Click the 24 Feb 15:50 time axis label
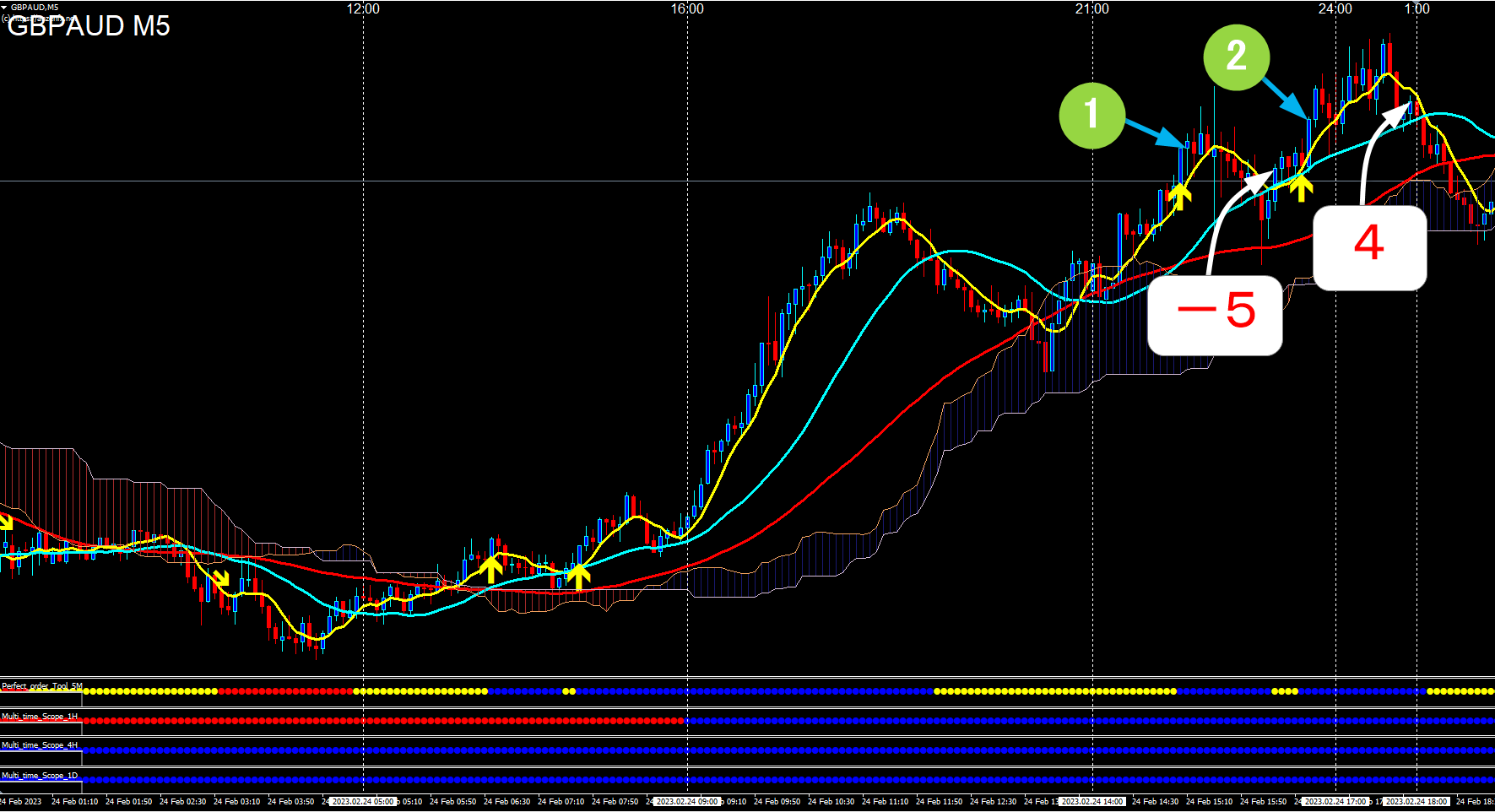The width and height of the screenshot is (1495, 812). click(x=1263, y=802)
